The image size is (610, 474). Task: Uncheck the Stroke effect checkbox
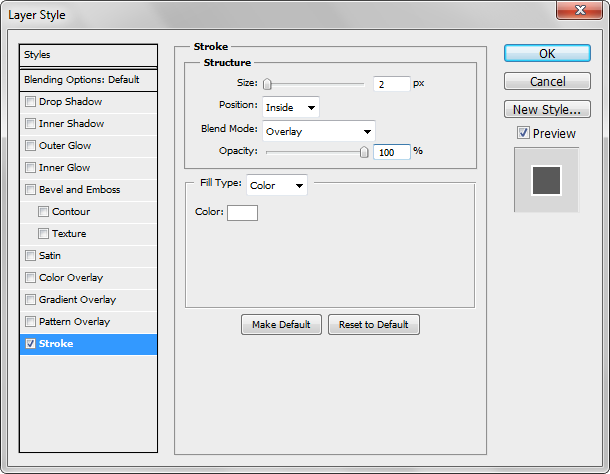[x=31, y=344]
